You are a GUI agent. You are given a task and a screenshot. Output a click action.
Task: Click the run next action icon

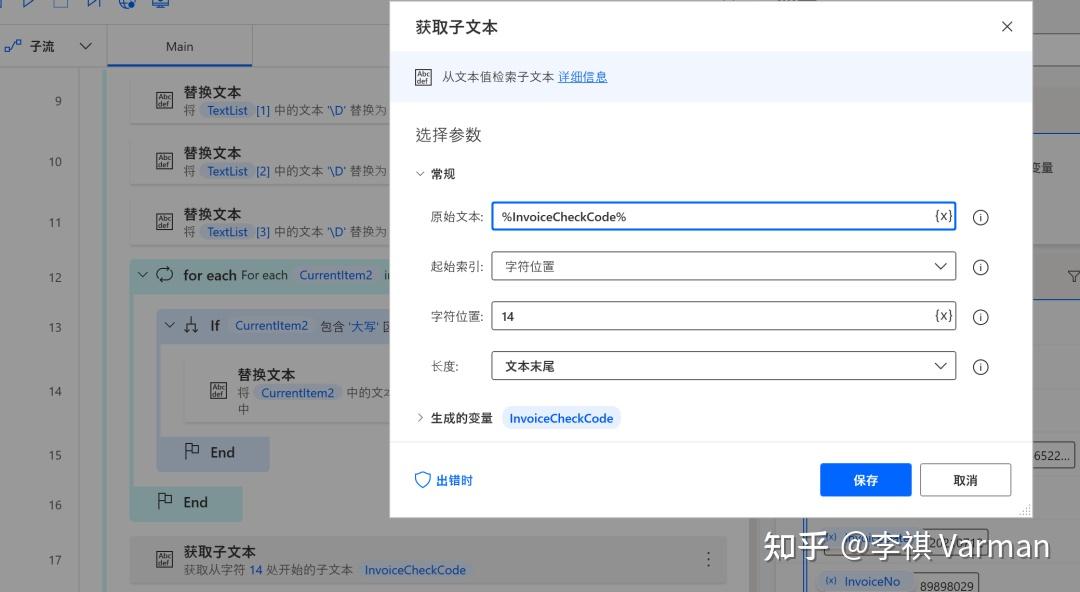click(93, 4)
